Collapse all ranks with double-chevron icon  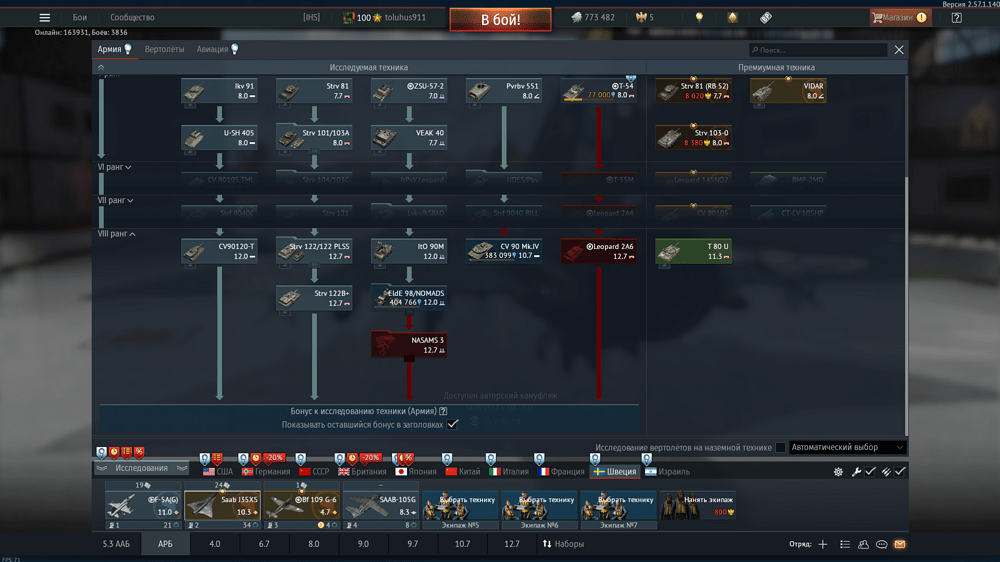[x=101, y=67]
